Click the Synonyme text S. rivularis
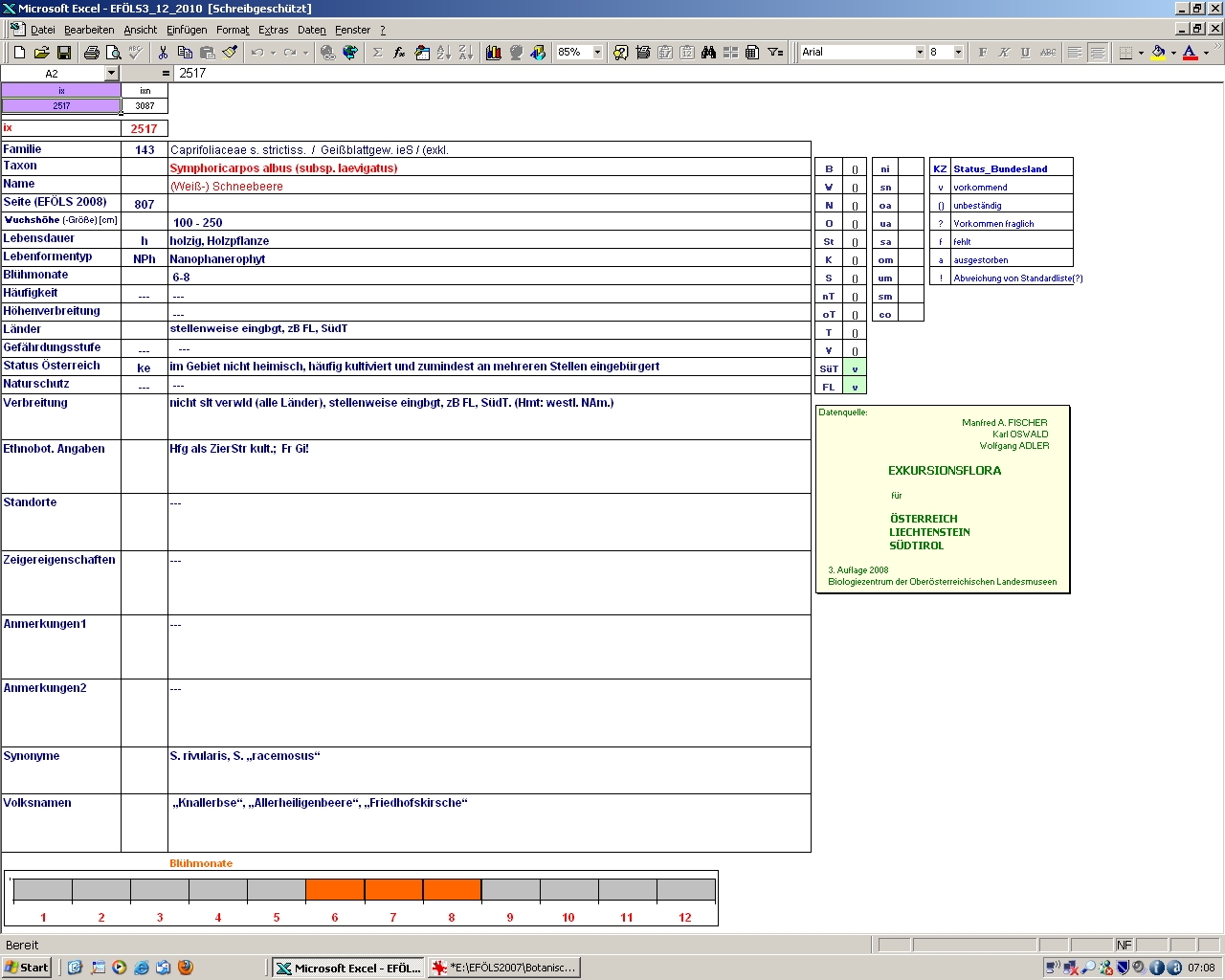The height and width of the screenshot is (980, 1225). click(245, 756)
